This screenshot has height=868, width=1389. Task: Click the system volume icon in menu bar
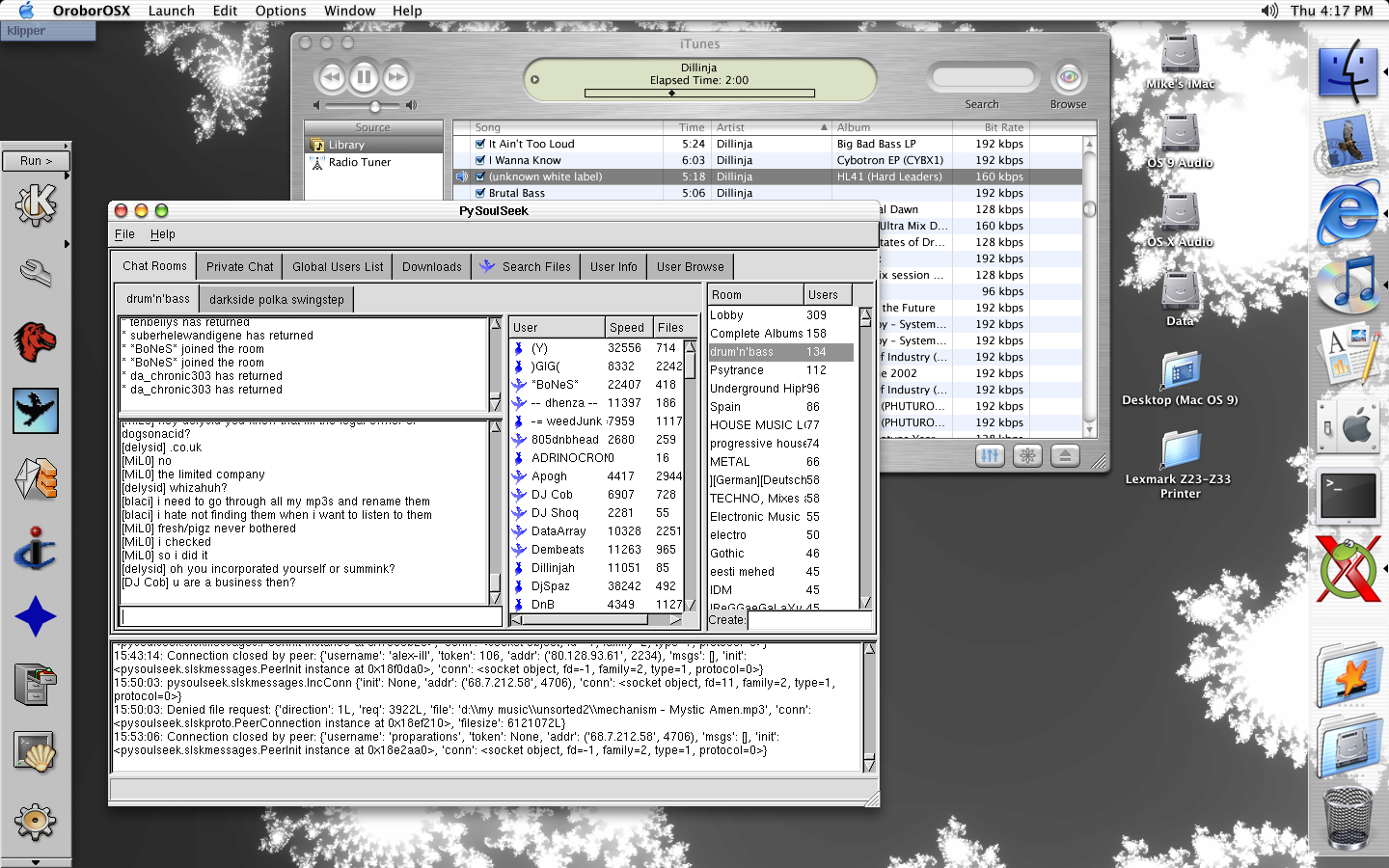click(x=1269, y=11)
